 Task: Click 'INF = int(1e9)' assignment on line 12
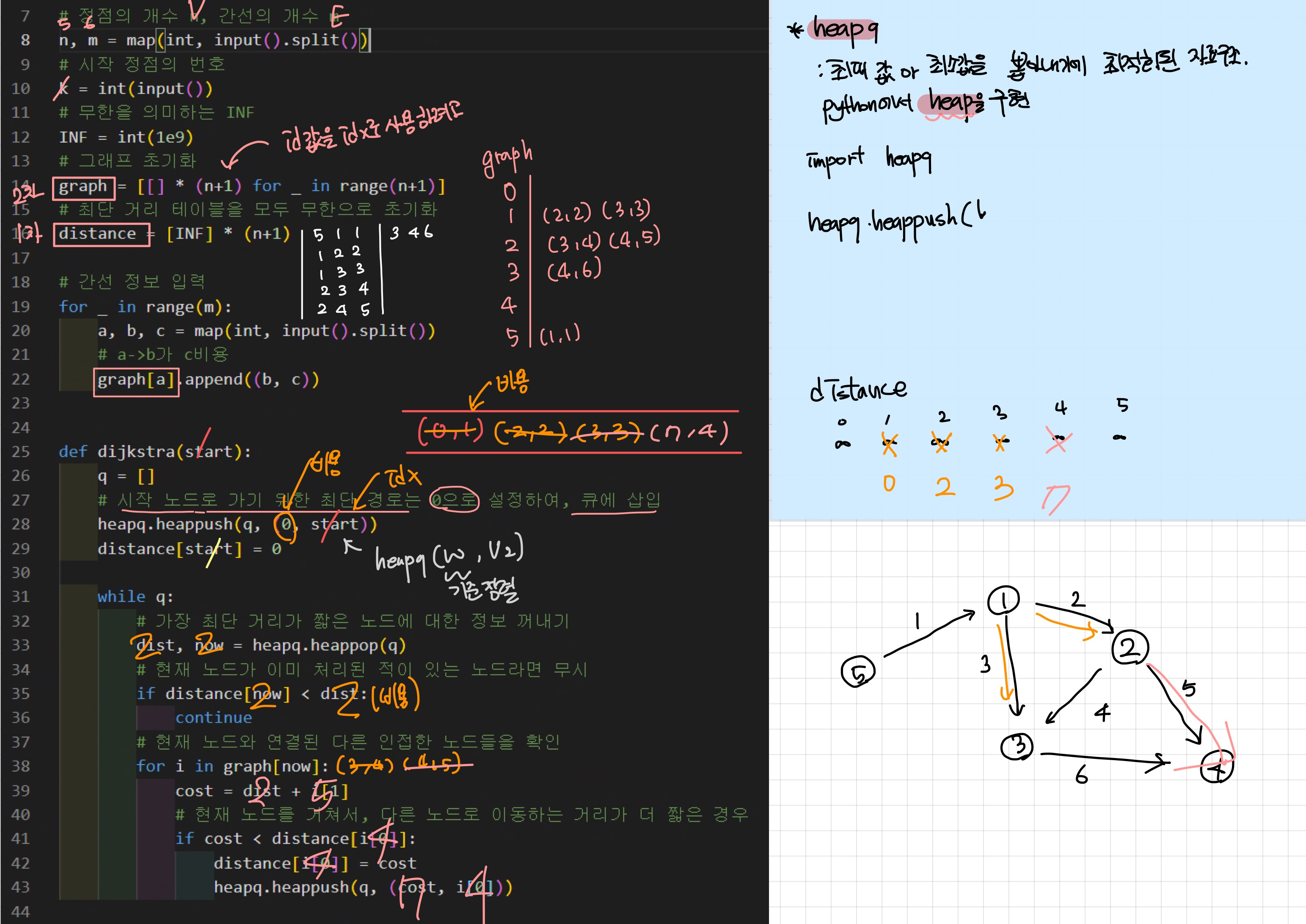tap(126, 138)
